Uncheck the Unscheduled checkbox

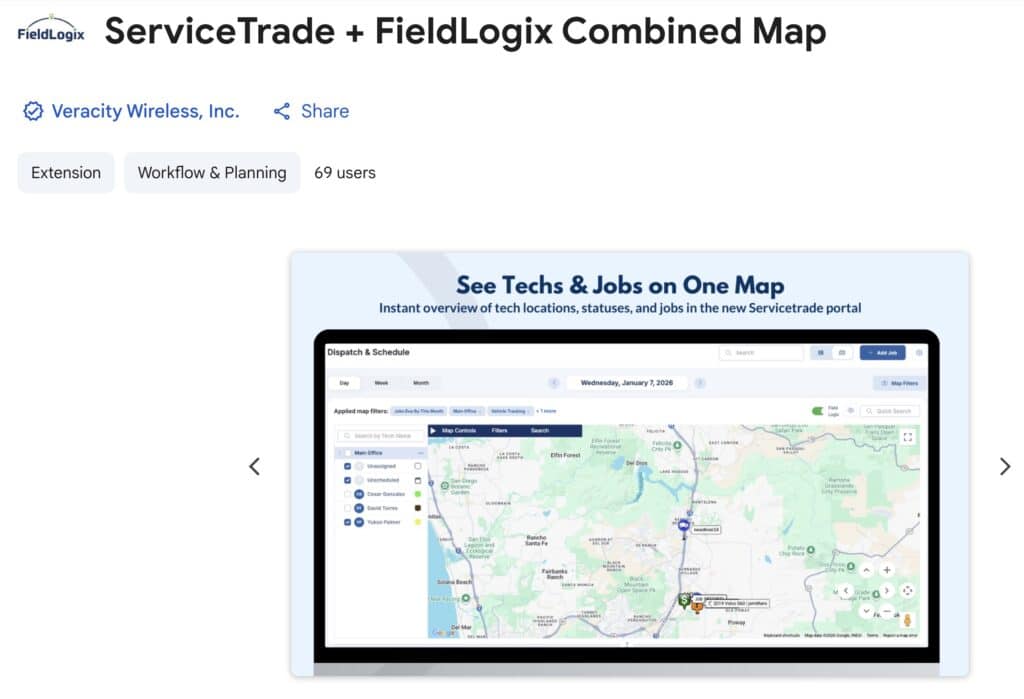347,480
